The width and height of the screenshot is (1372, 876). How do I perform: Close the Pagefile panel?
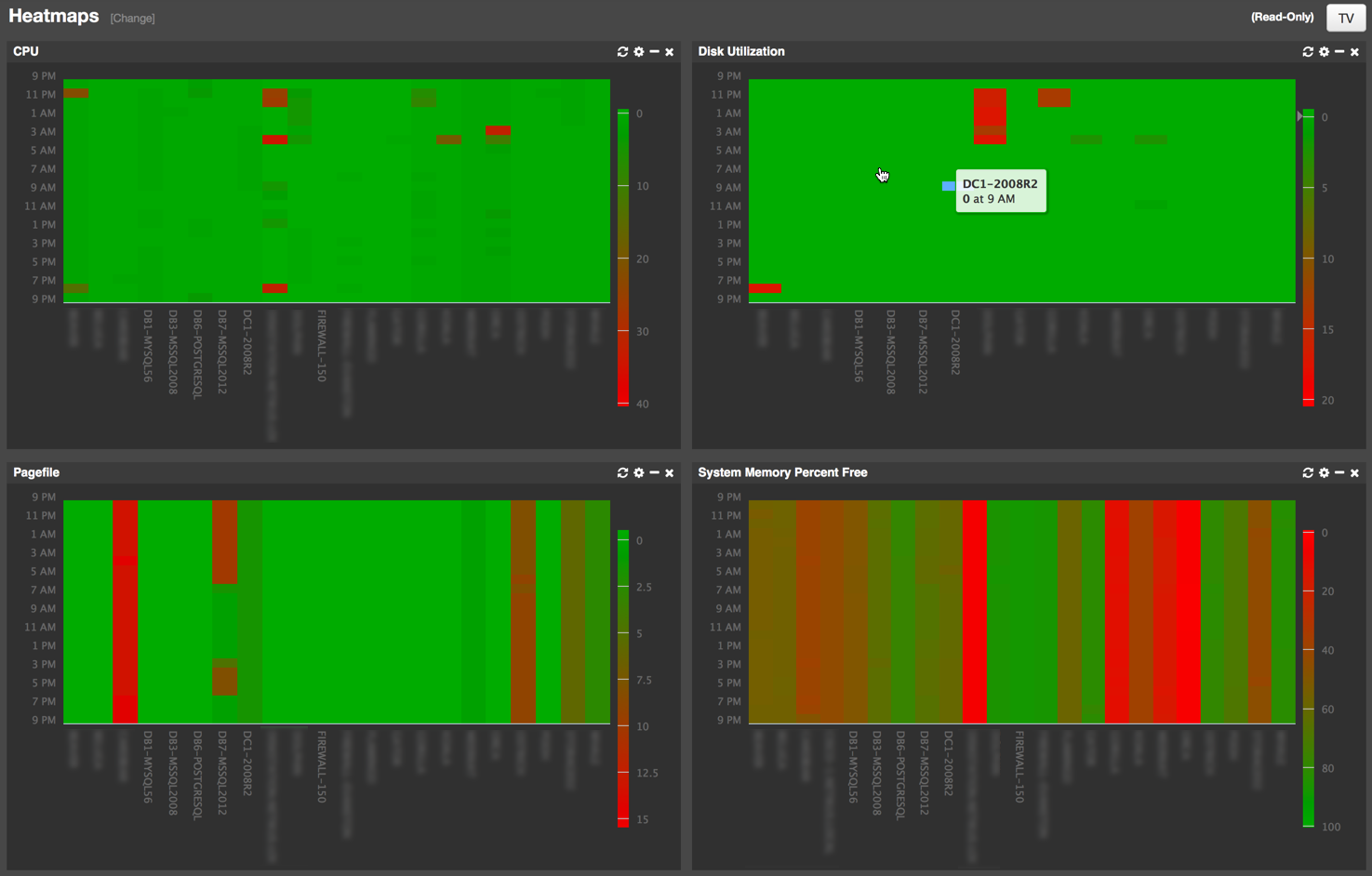click(669, 473)
